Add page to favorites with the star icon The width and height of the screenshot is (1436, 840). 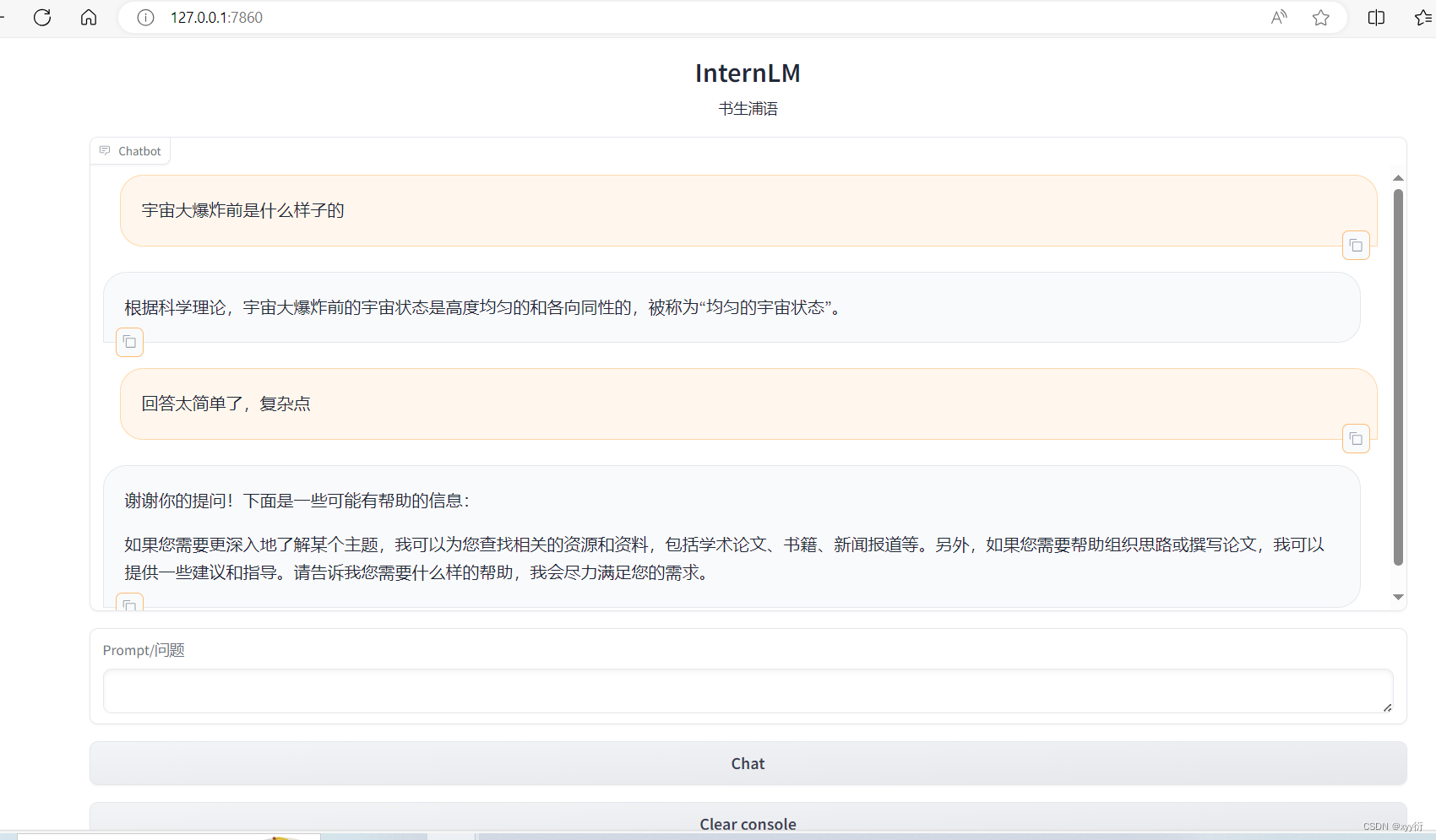pyautogui.click(x=1321, y=17)
